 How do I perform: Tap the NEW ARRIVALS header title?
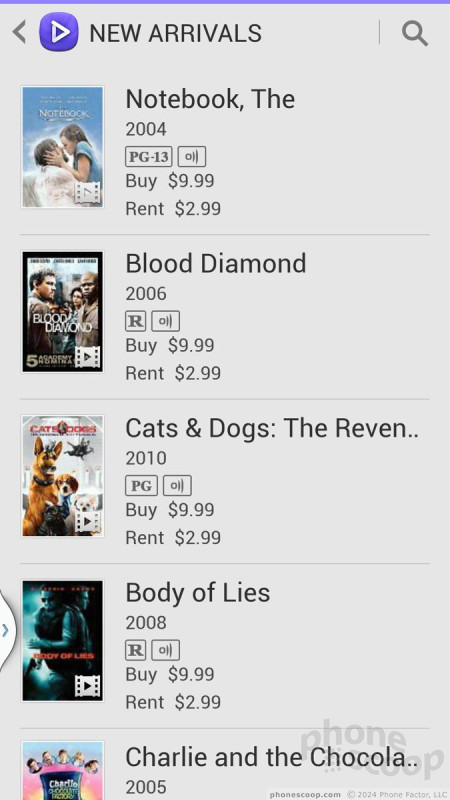point(176,33)
